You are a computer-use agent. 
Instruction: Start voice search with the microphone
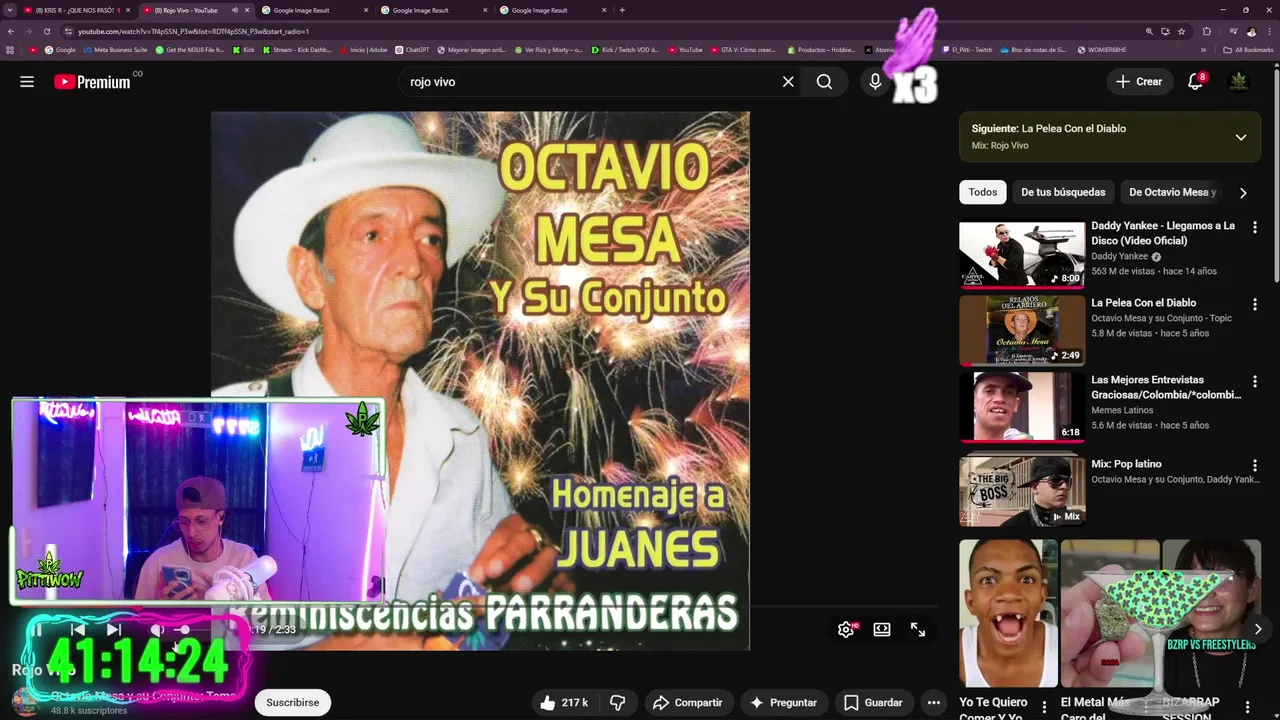point(875,82)
